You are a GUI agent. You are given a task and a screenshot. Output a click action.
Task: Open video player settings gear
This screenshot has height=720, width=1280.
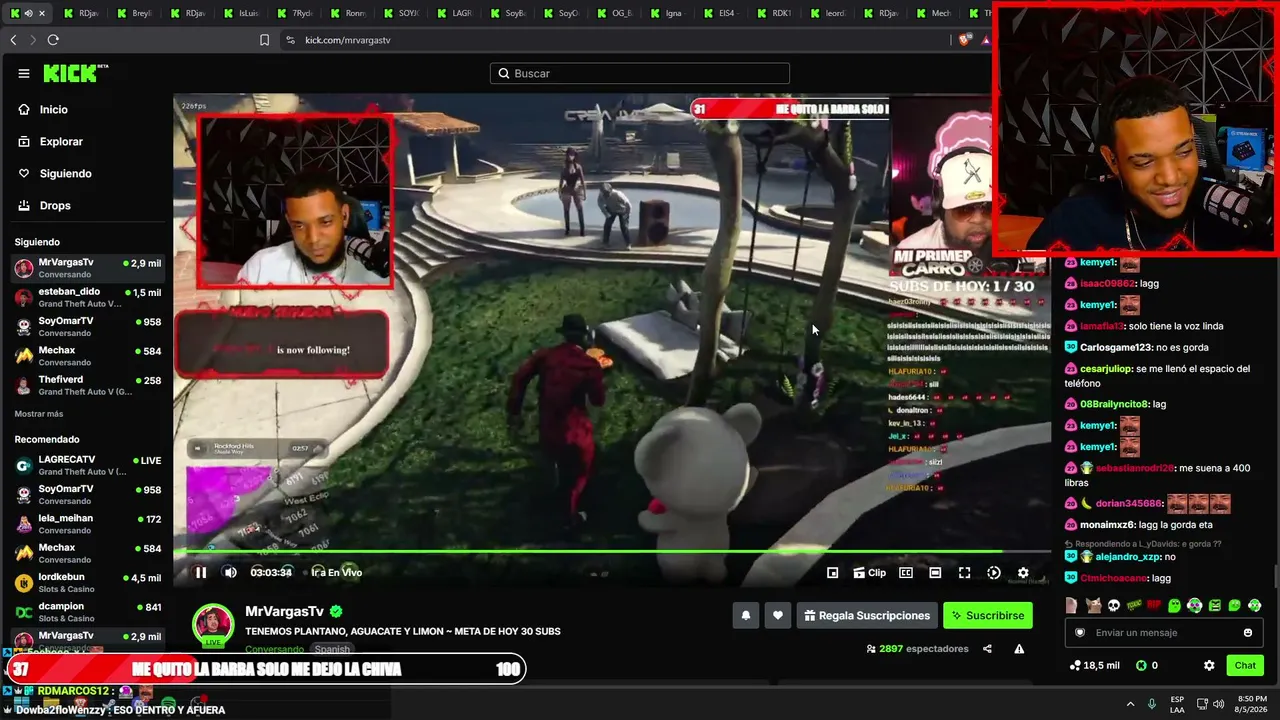click(1023, 573)
